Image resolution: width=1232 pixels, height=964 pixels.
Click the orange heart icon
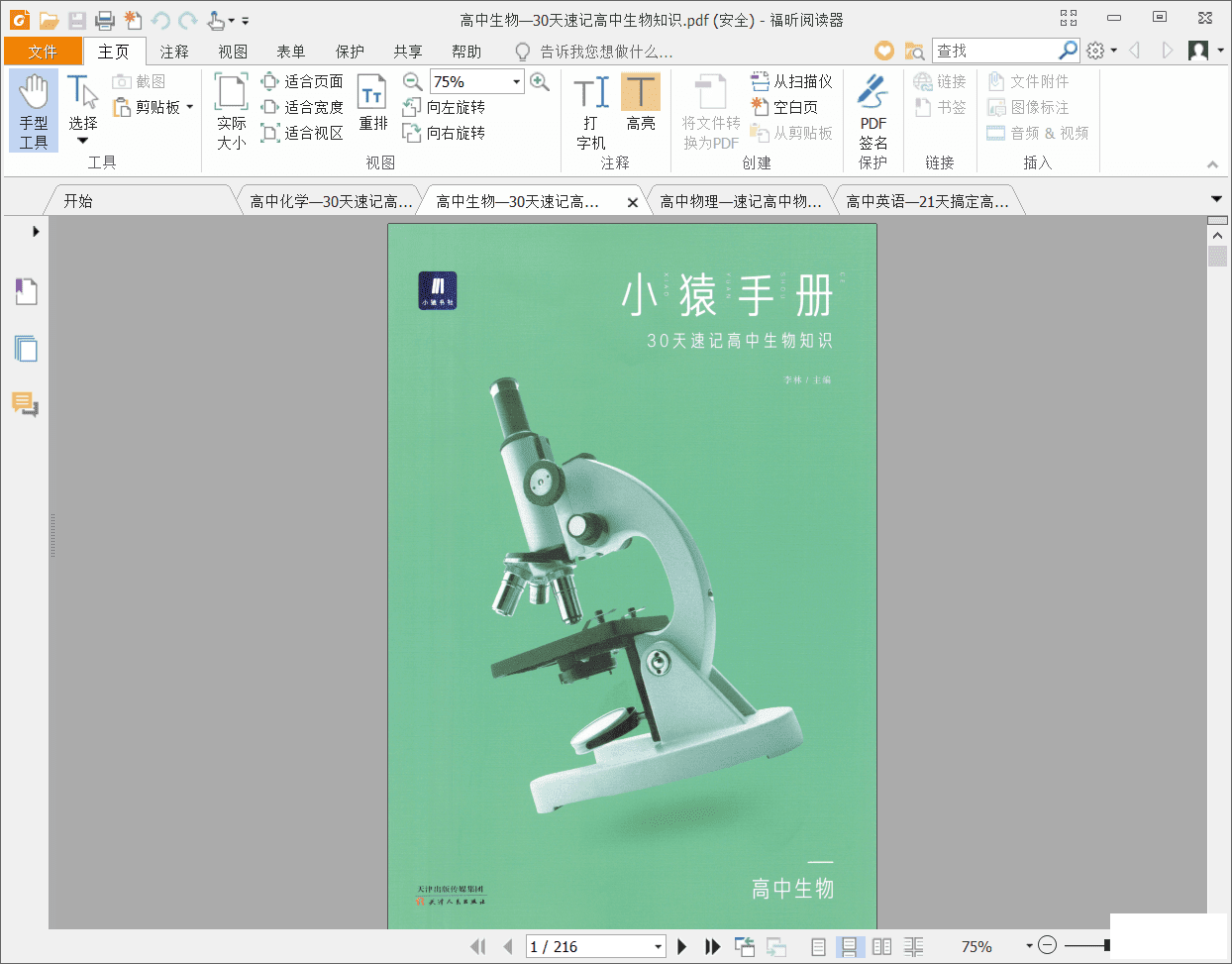point(884,51)
